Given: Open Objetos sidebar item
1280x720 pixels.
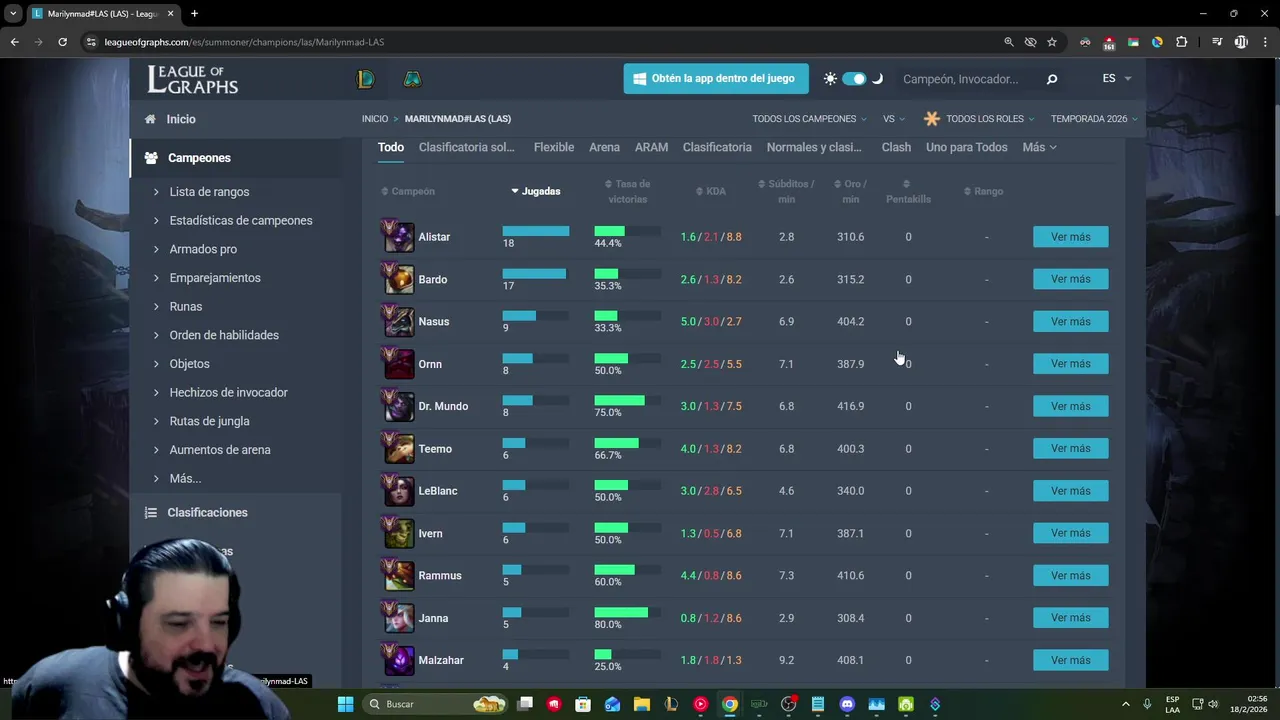Looking at the screenshot, I should pyautogui.click(x=190, y=364).
